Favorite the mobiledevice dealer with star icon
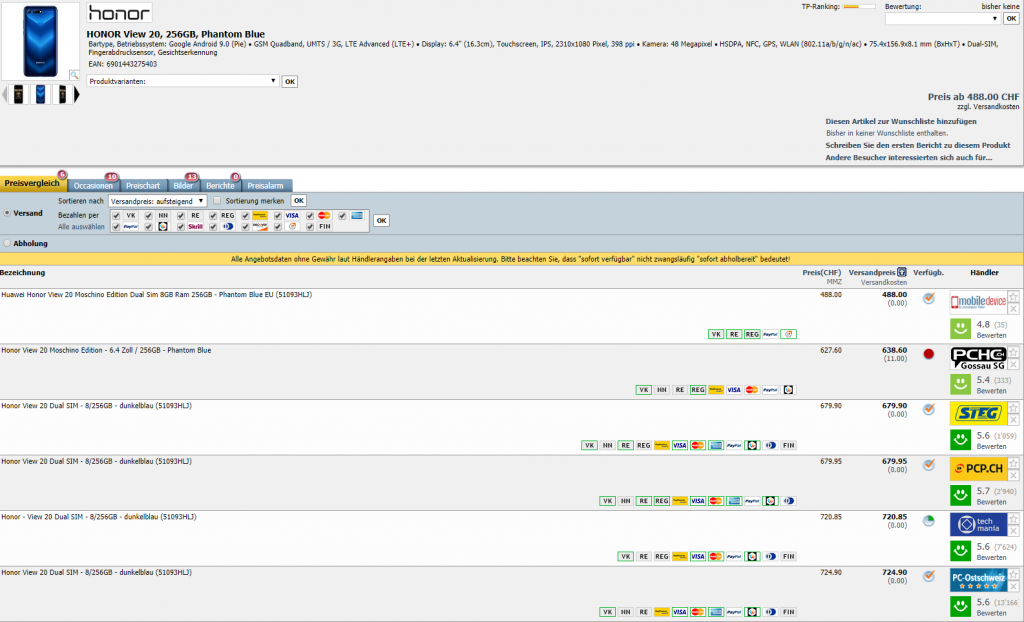The height and width of the screenshot is (622, 1024). coord(1014,296)
